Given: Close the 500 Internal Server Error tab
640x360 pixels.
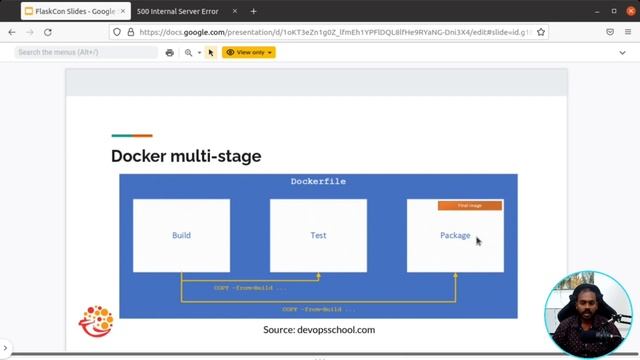Looking at the screenshot, I should (235, 11).
